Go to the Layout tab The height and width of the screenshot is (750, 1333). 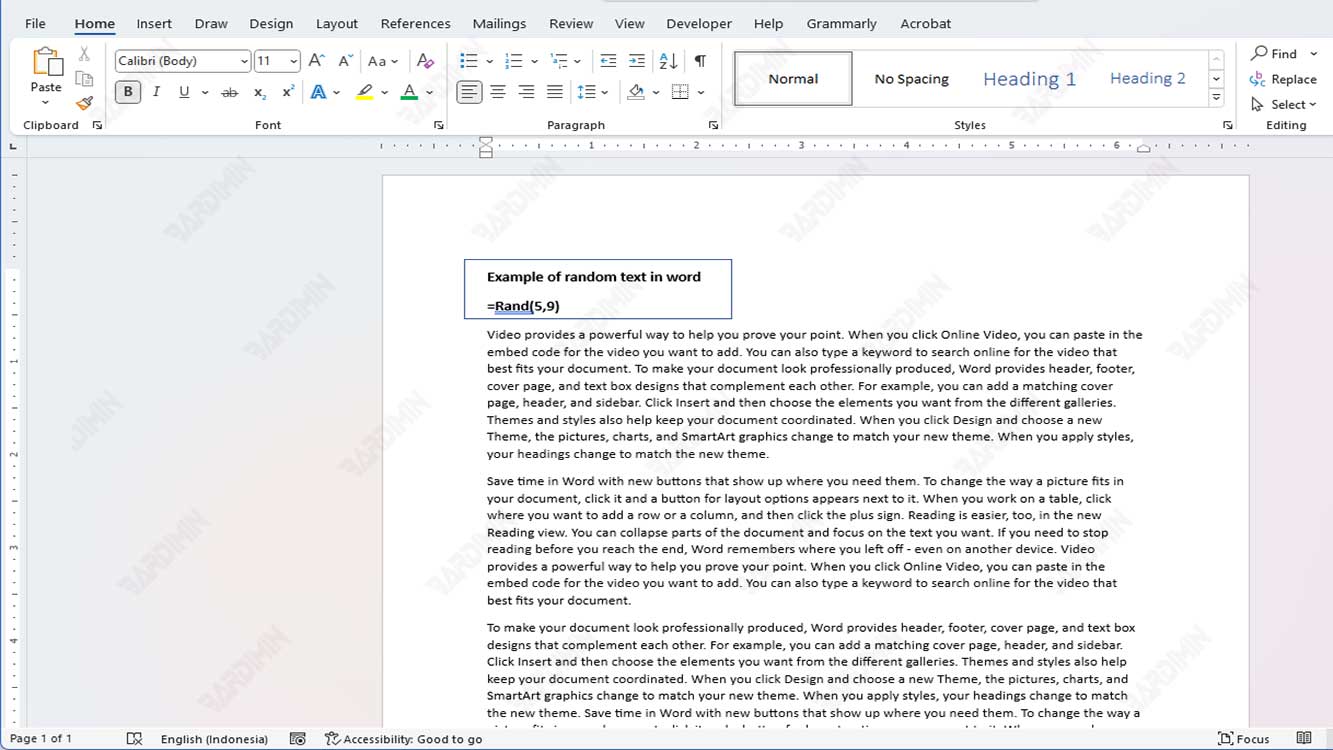[337, 23]
